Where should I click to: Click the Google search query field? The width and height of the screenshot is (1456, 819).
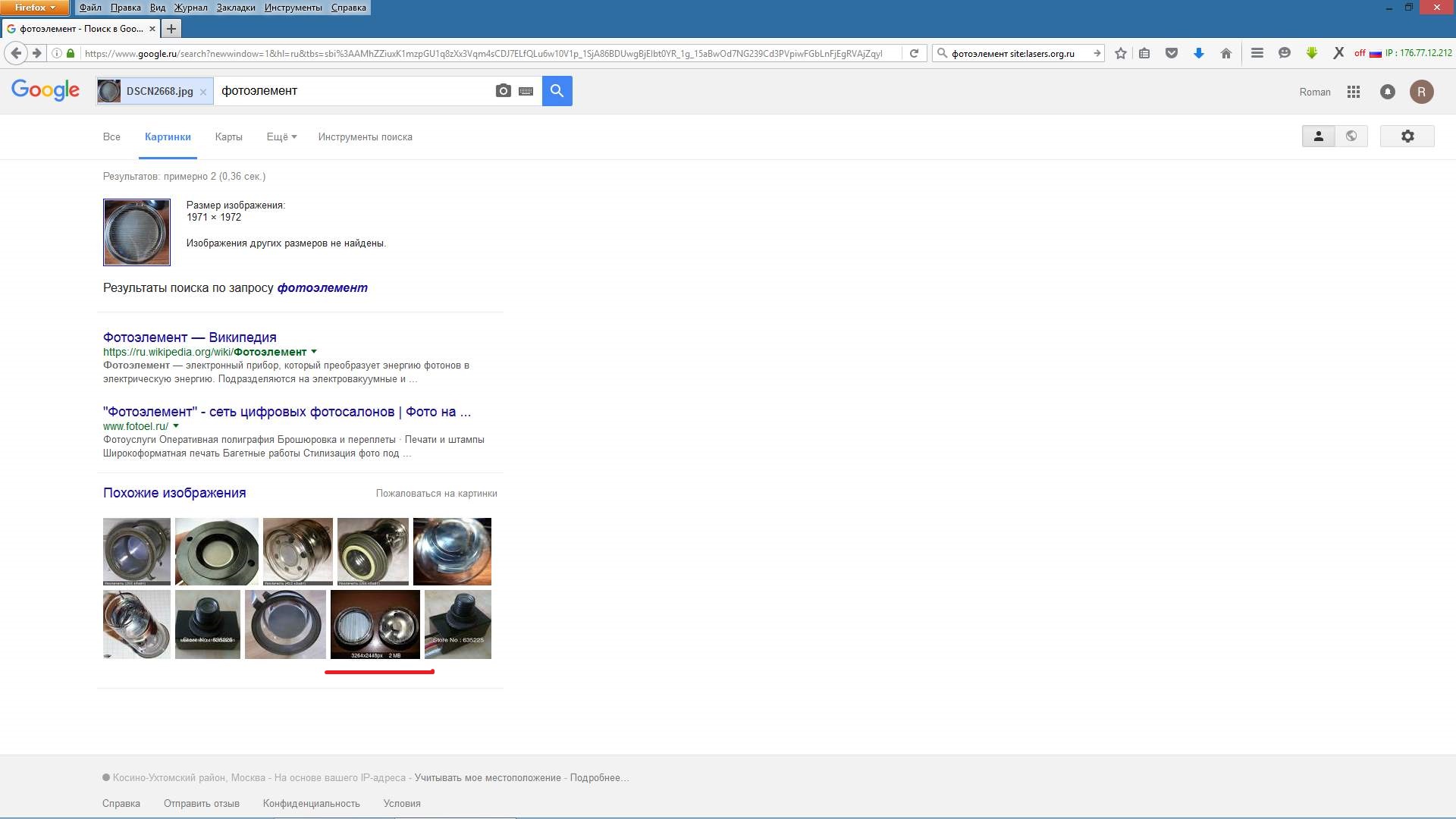[353, 91]
